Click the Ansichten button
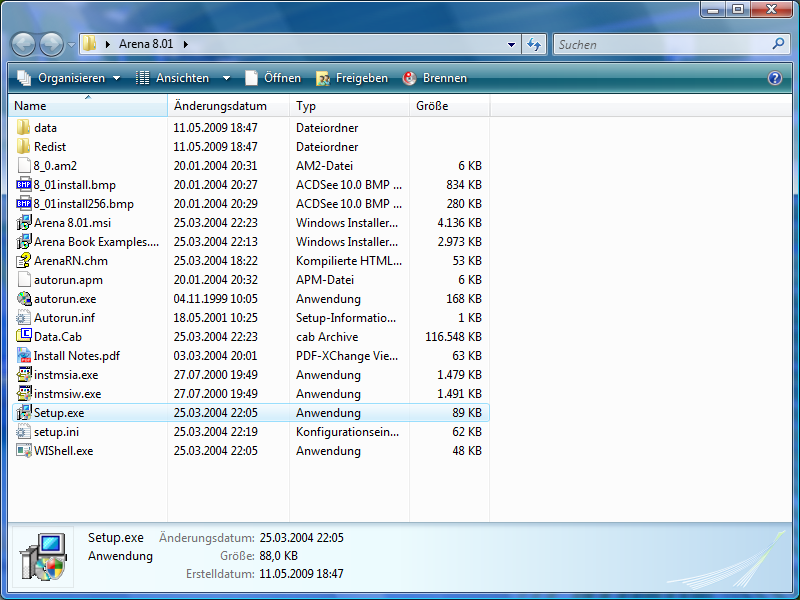This screenshot has width=800, height=600. point(173,78)
